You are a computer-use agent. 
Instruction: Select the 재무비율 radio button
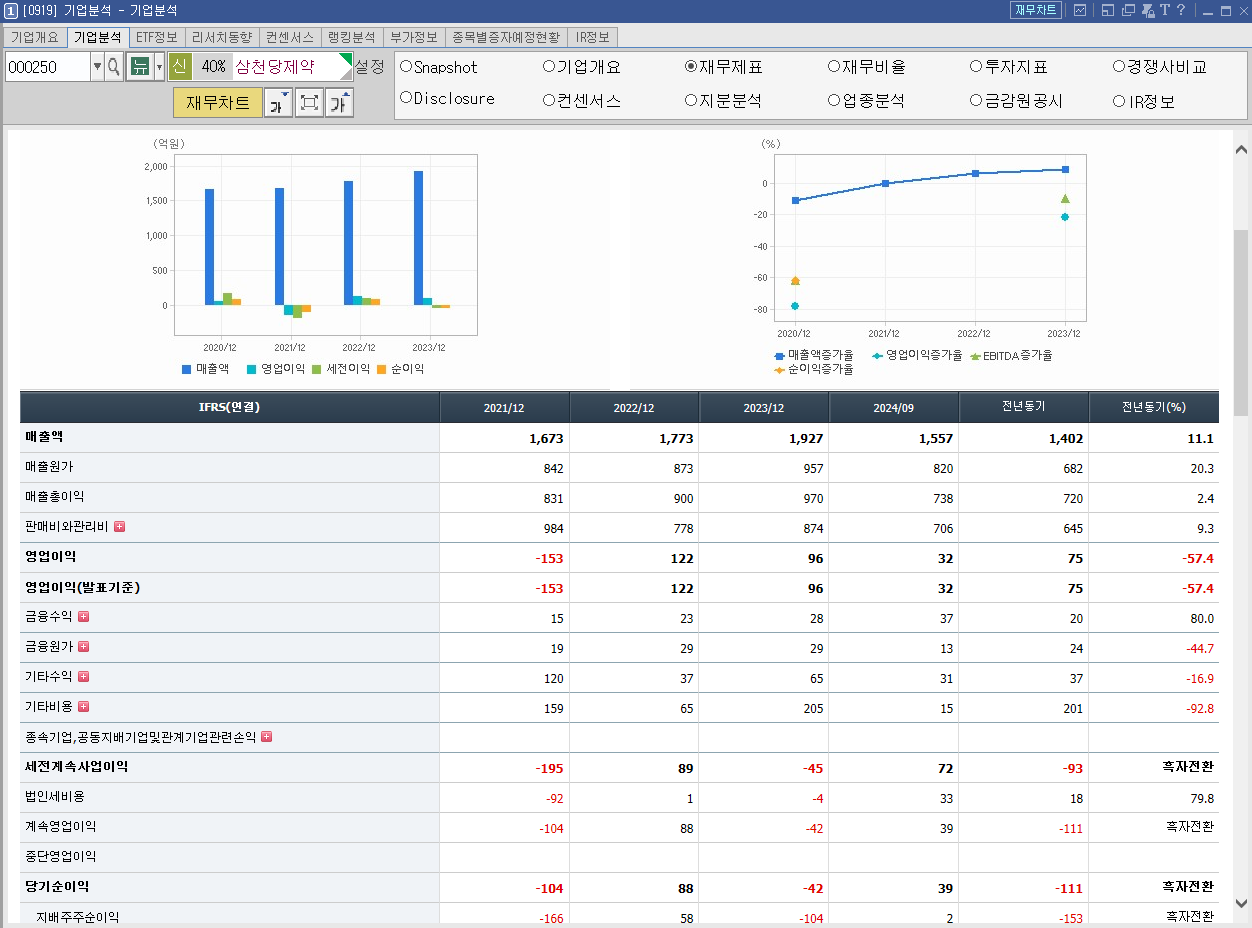834,66
